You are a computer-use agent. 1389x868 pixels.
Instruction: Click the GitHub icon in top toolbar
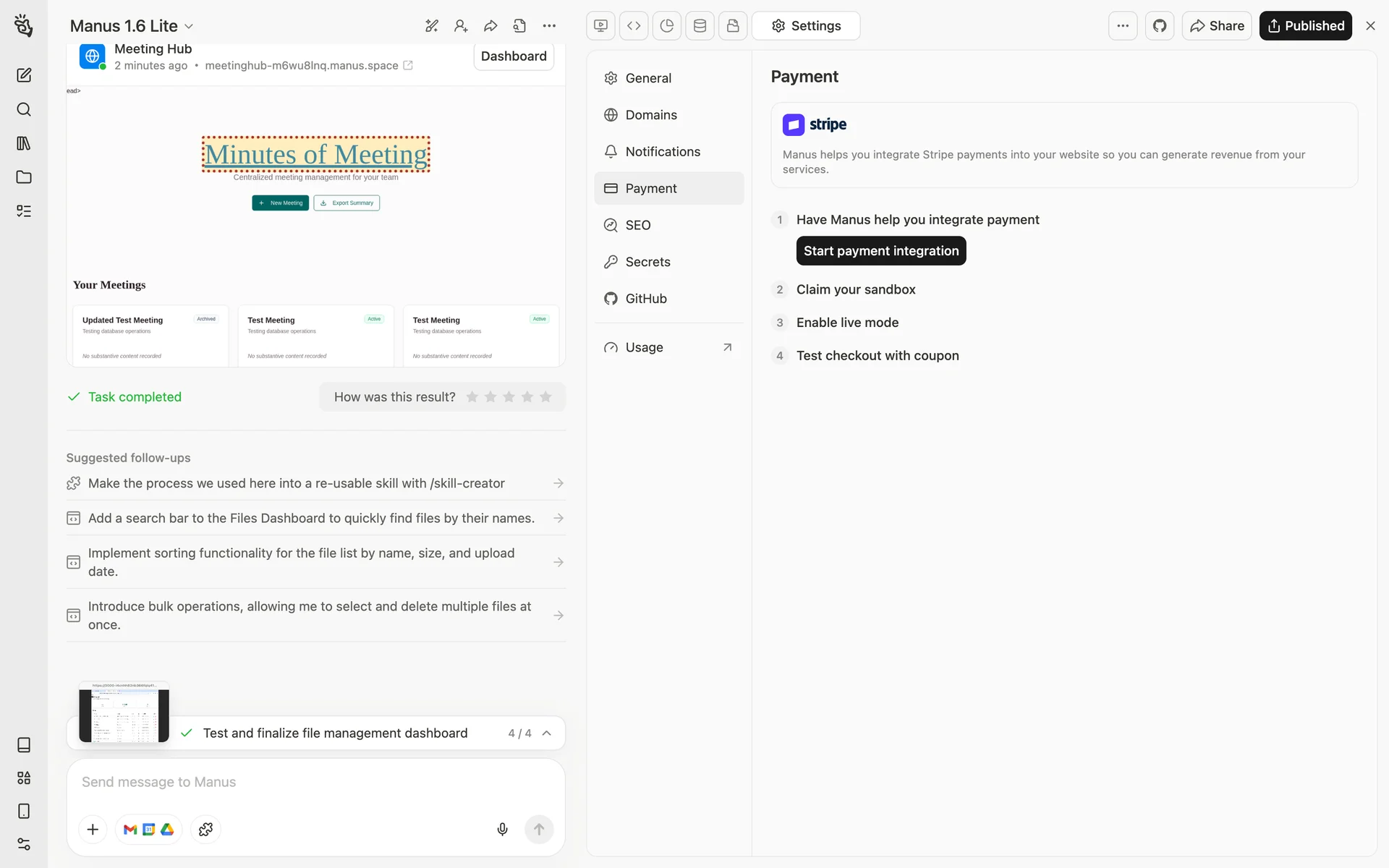tap(1160, 26)
